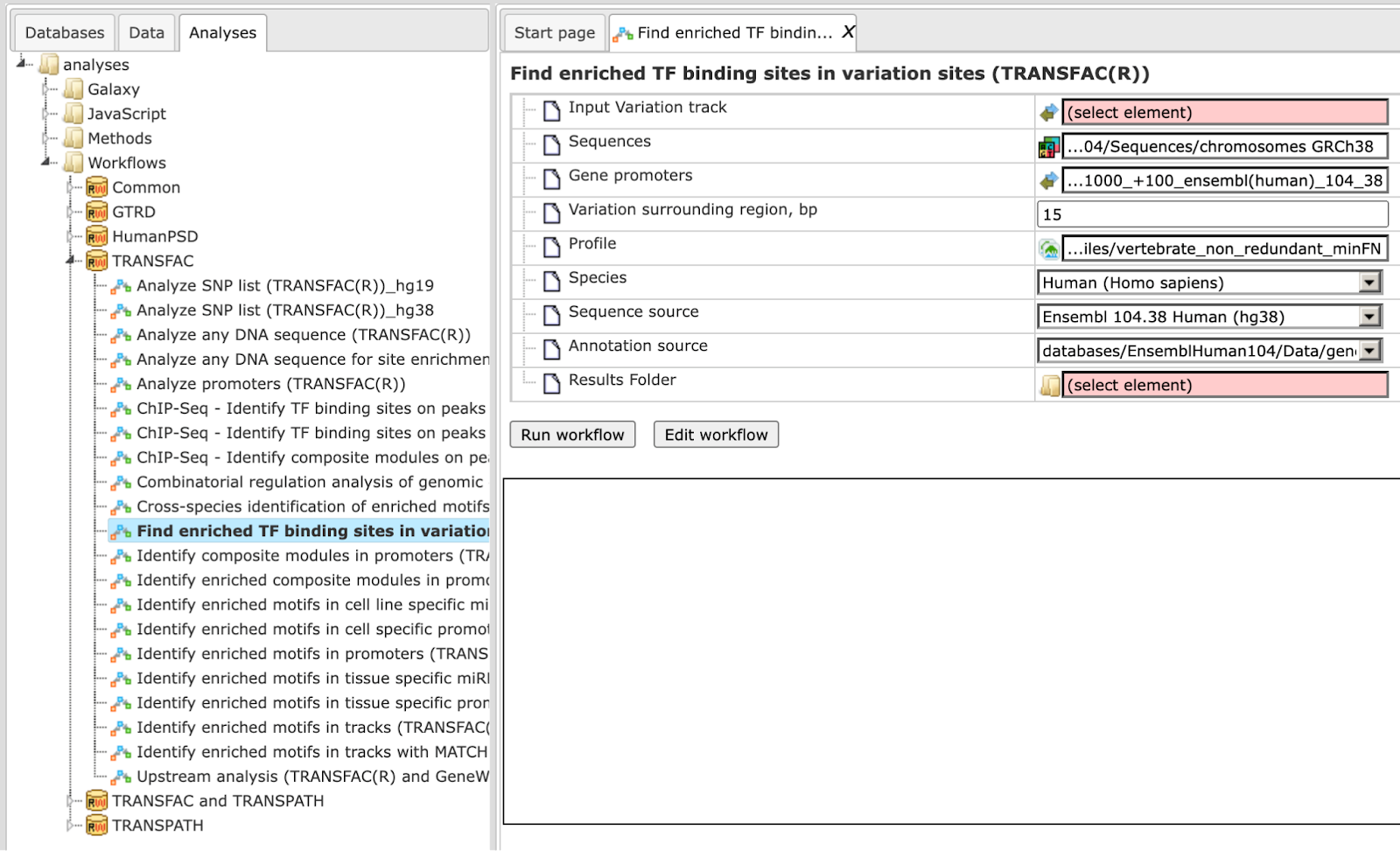Switch to the Databases tab
1400x851 pixels.
(65, 32)
